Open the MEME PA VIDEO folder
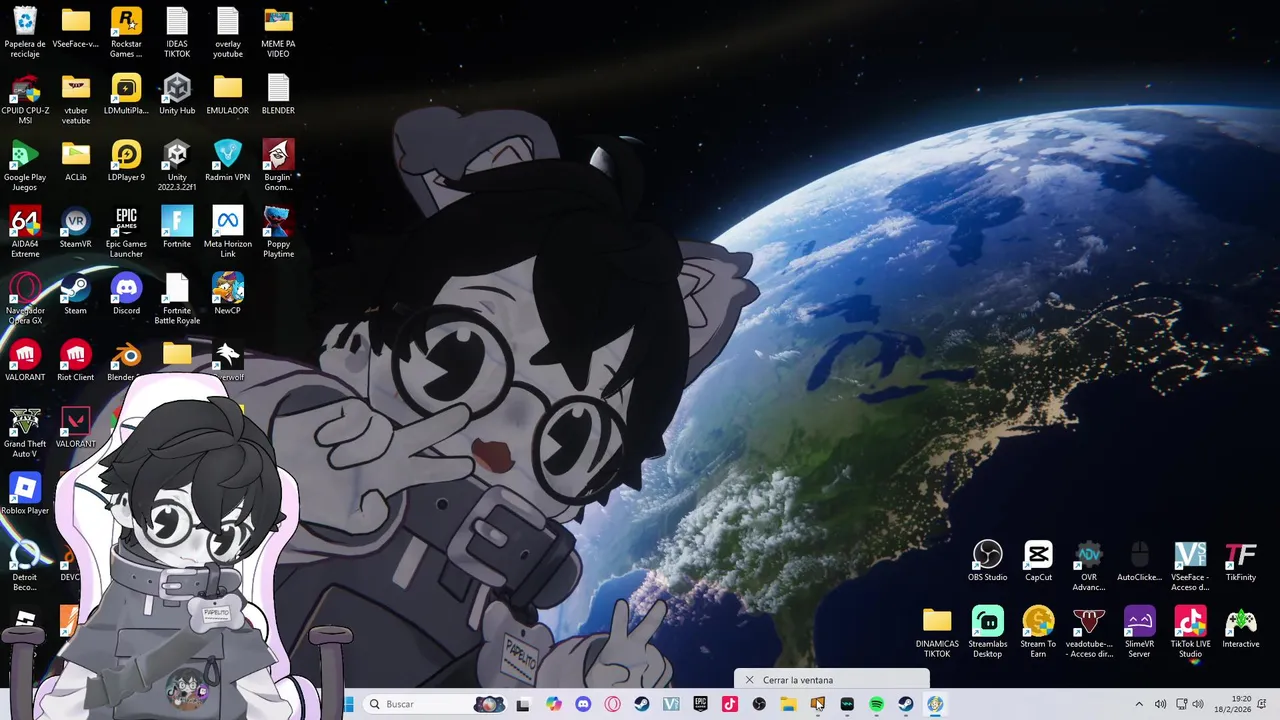 pyautogui.click(x=278, y=32)
